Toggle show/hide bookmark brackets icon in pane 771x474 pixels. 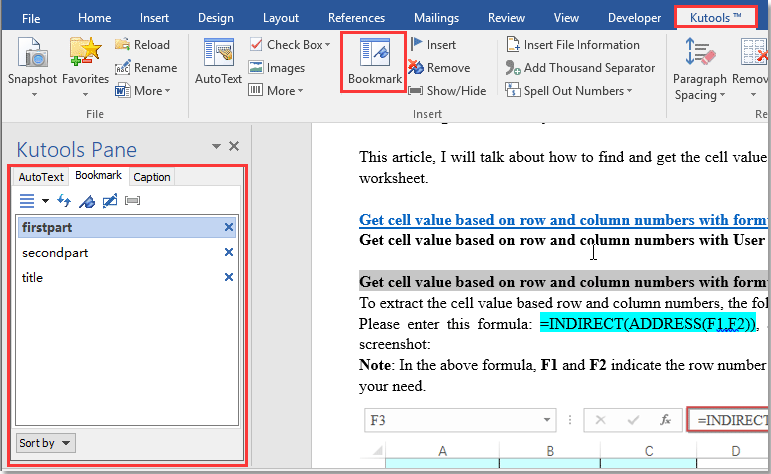pos(132,201)
